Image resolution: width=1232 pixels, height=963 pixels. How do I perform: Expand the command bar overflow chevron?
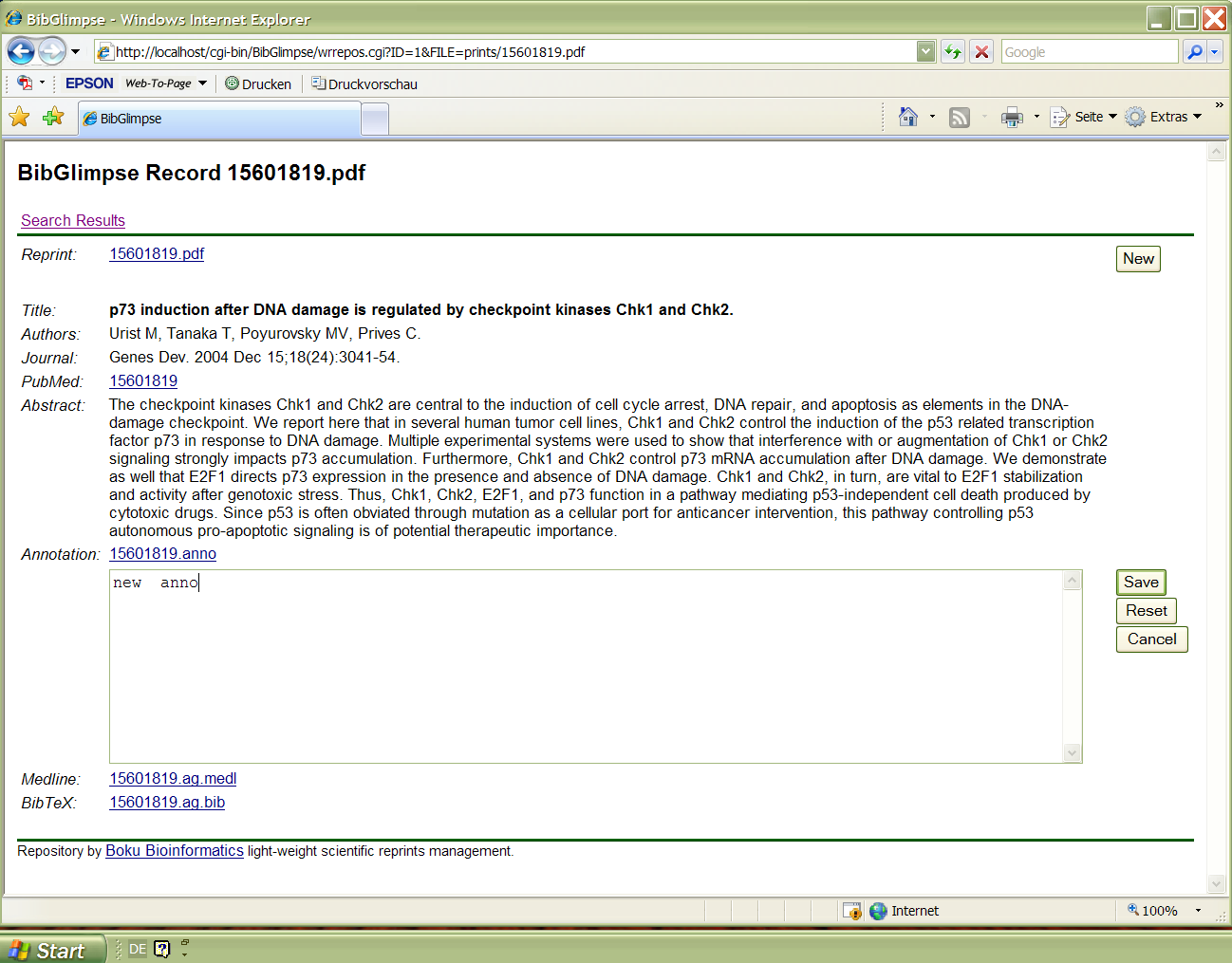[x=1220, y=105]
